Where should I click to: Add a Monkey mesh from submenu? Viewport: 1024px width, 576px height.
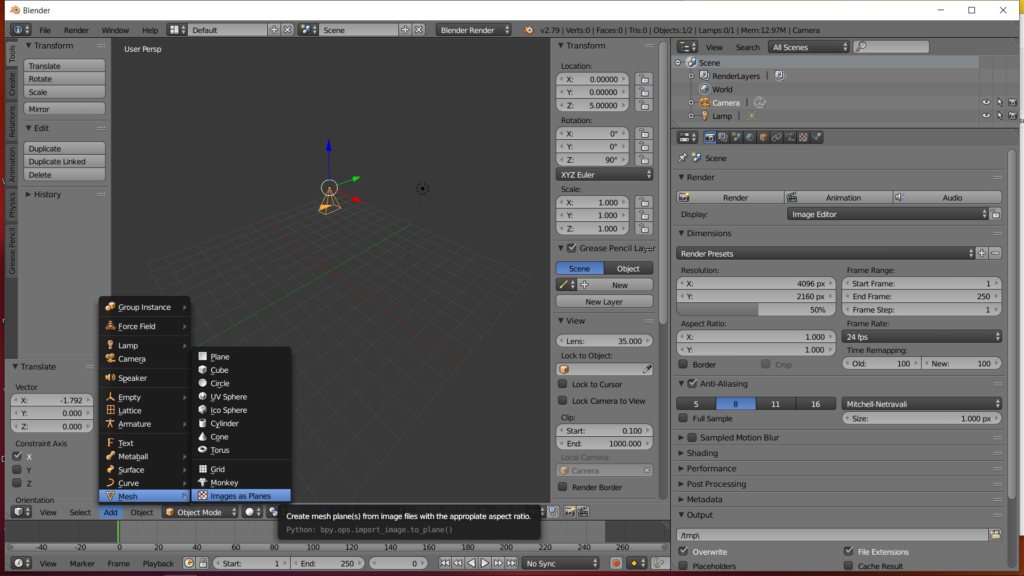point(224,482)
